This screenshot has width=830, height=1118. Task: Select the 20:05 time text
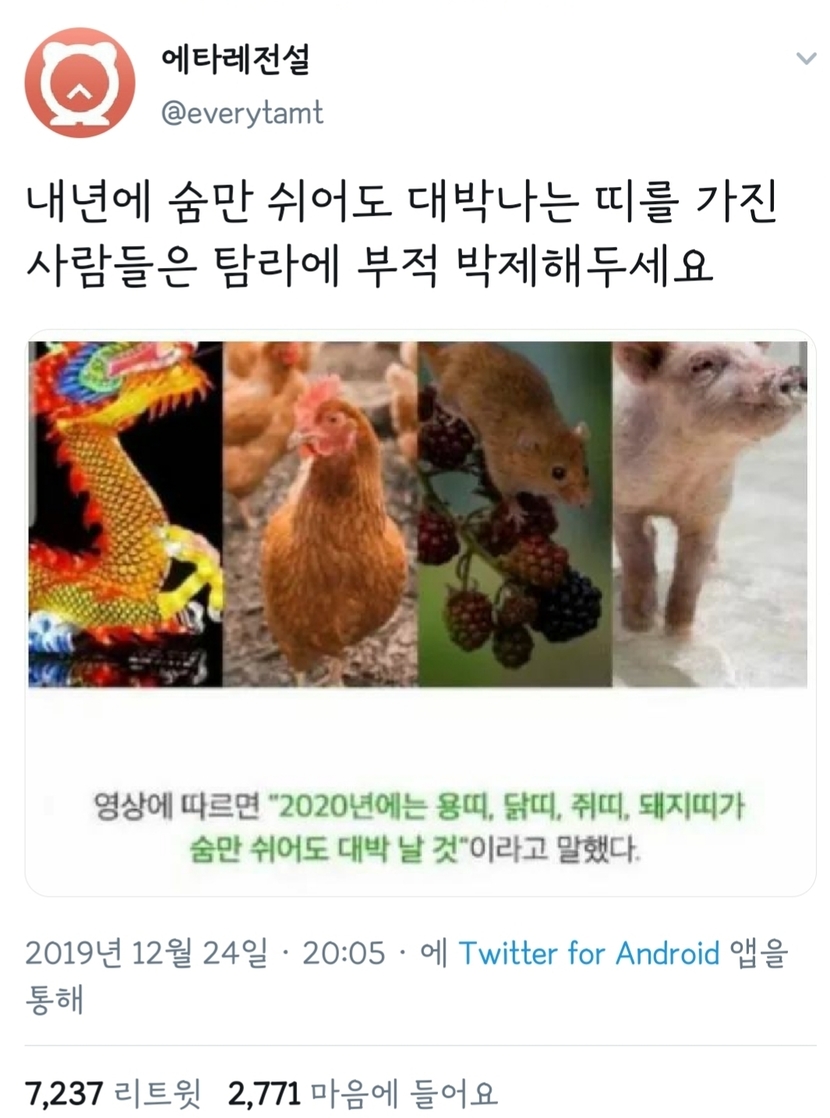pos(344,953)
